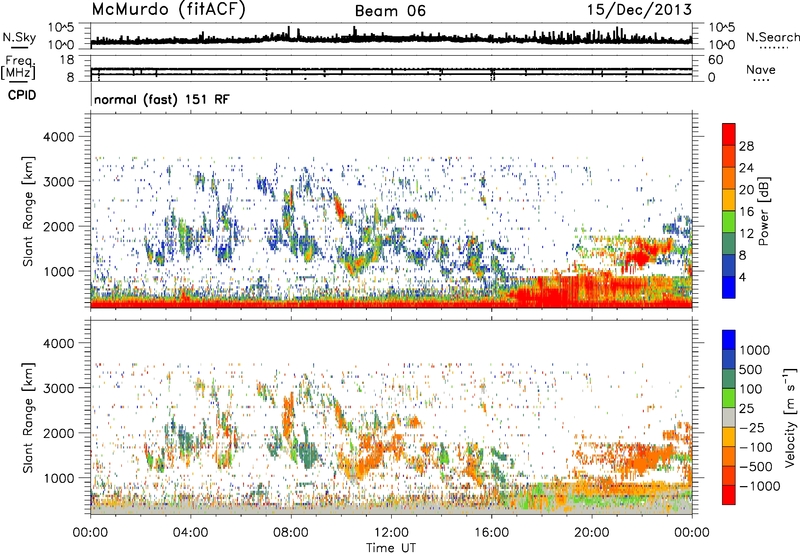
Task: Click the red top segment of Power colorbar
Action: [729, 134]
